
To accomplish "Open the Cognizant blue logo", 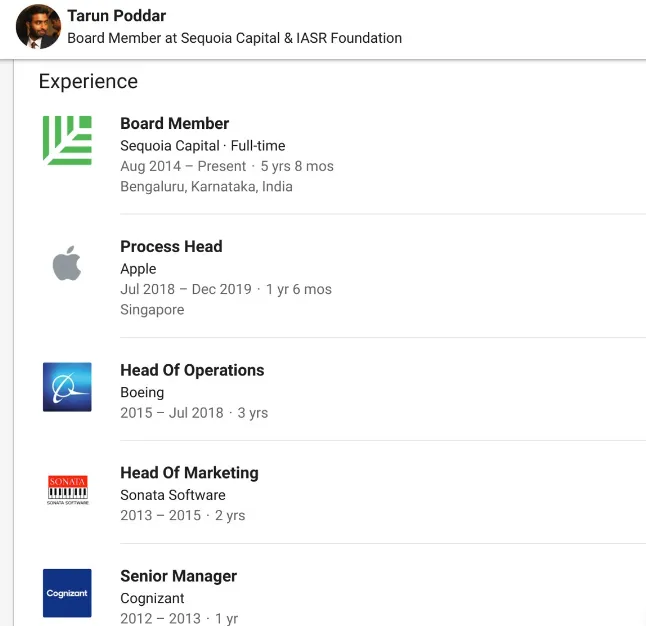I will point(67,593).
